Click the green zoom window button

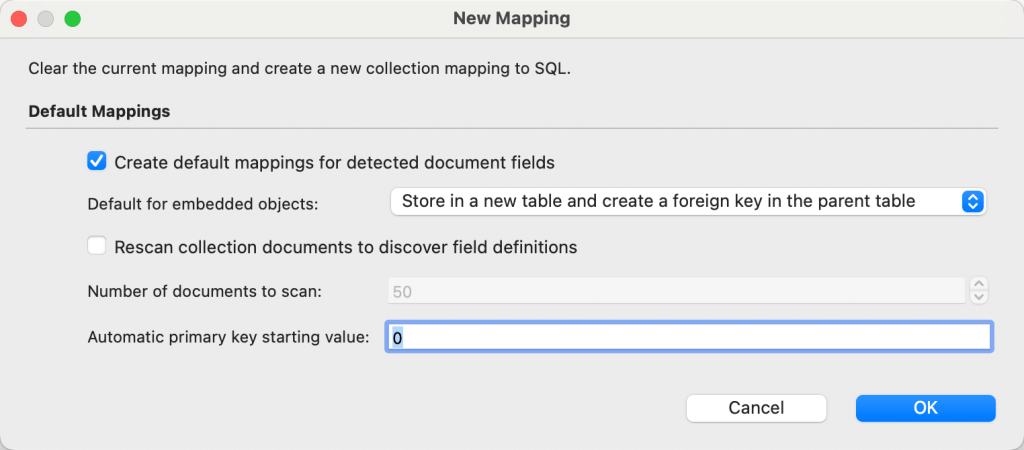click(x=72, y=19)
